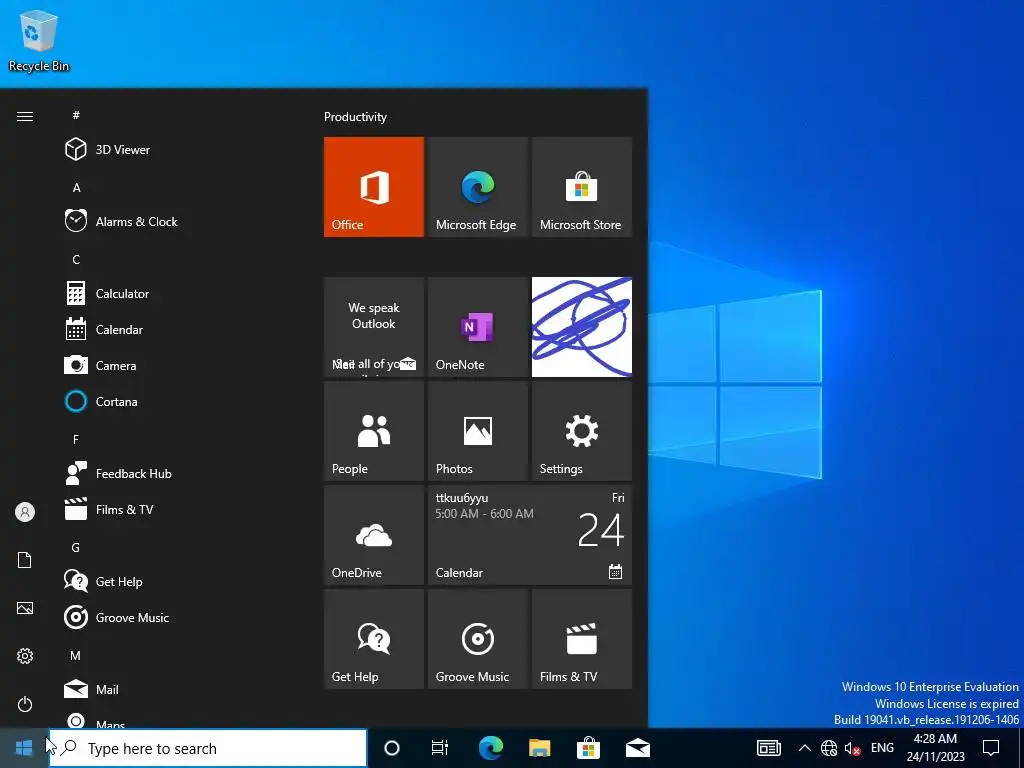This screenshot has height=768, width=1024.
Task: Select the G letter header in the app list
Action: [x=76, y=547]
